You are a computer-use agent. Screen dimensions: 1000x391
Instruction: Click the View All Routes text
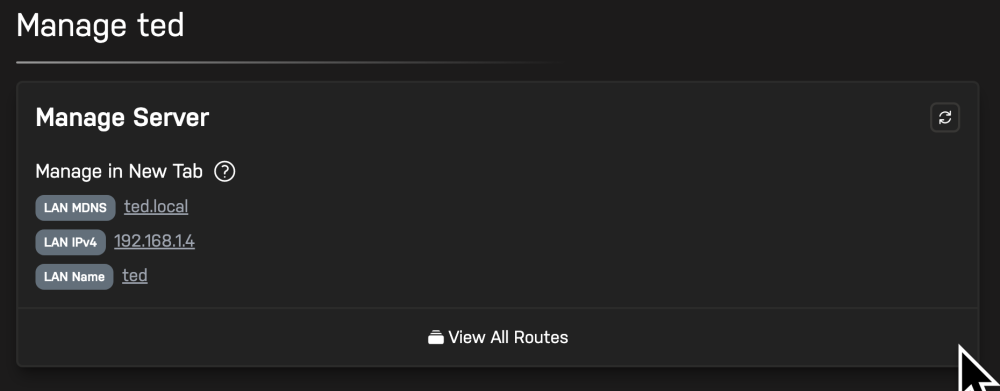[x=508, y=337]
